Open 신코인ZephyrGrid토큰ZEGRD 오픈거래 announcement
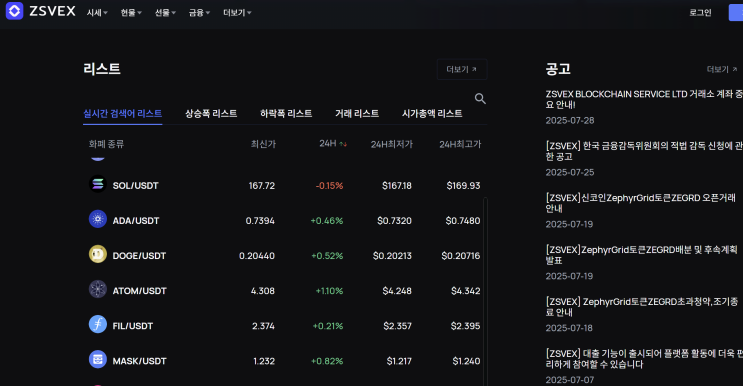The height and width of the screenshot is (386, 743). tap(641, 203)
